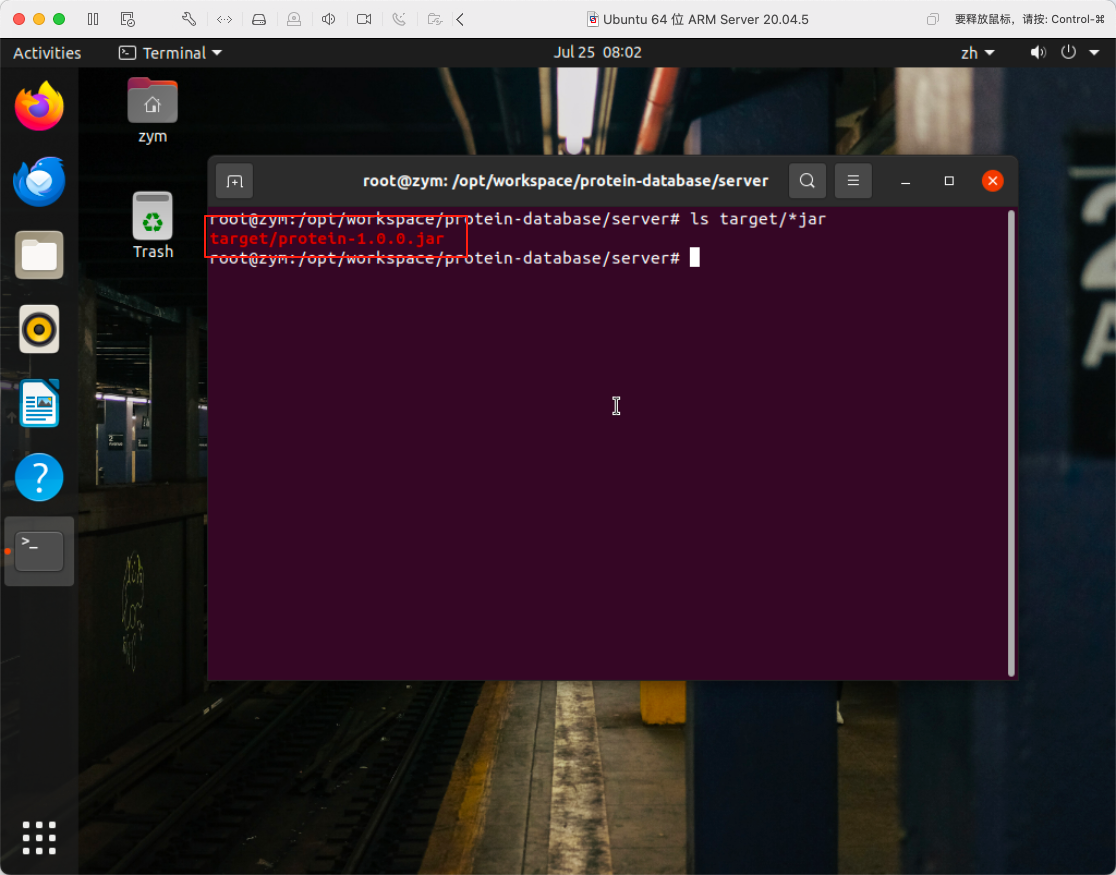The width and height of the screenshot is (1116, 875).
Task: Show all applications via the grid icon
Action: [39, 837]
